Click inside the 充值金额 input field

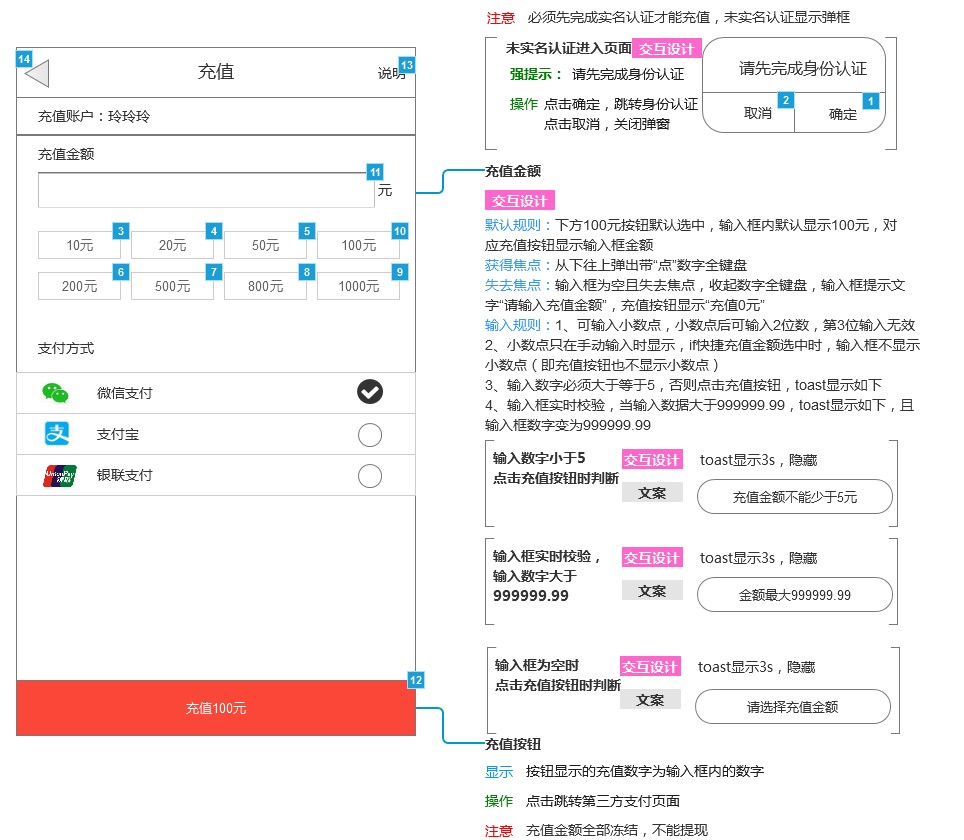tap(205, 190)
